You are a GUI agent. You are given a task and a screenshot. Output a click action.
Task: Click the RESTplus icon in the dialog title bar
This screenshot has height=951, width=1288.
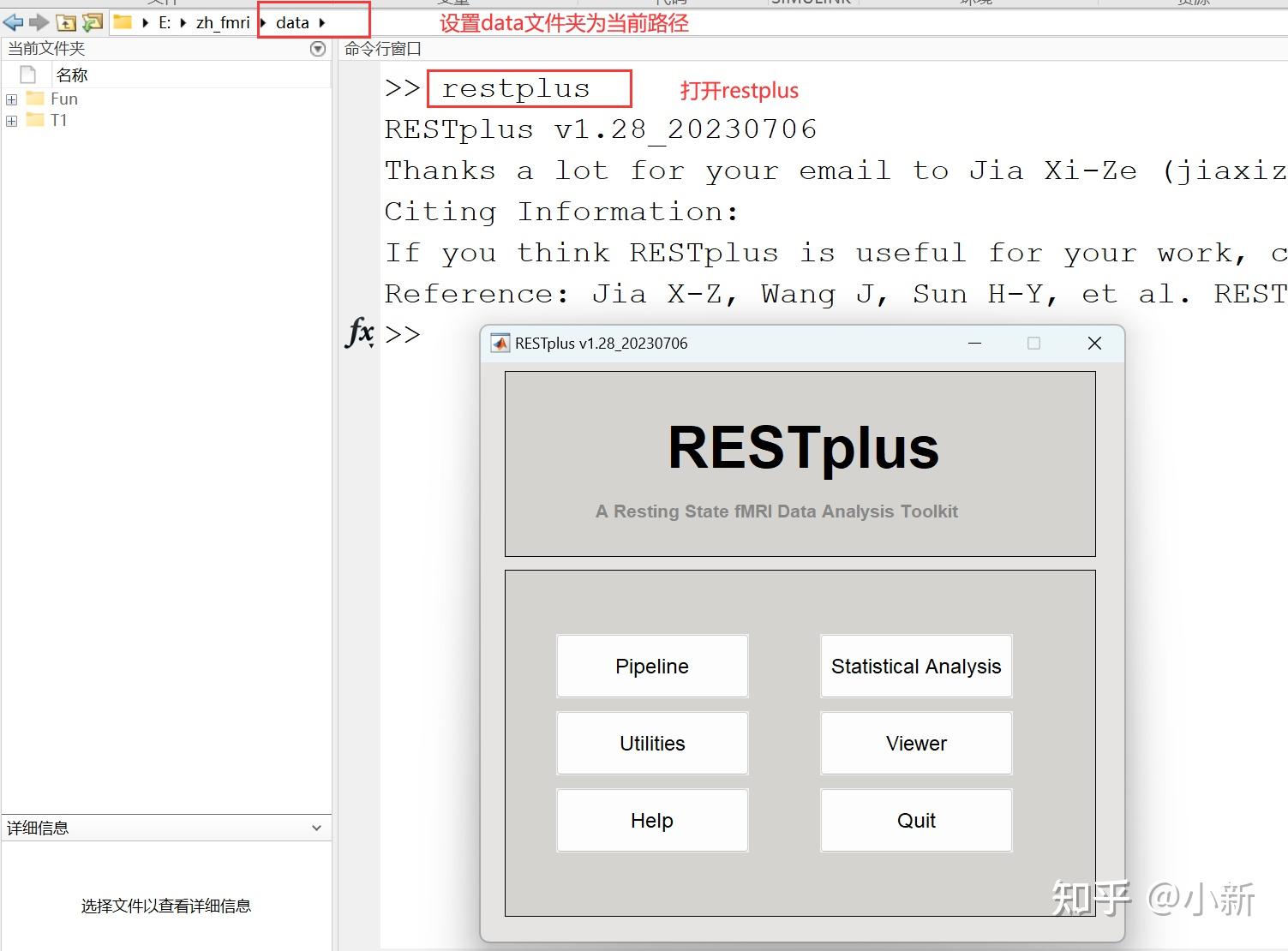(x=500, y=343)
